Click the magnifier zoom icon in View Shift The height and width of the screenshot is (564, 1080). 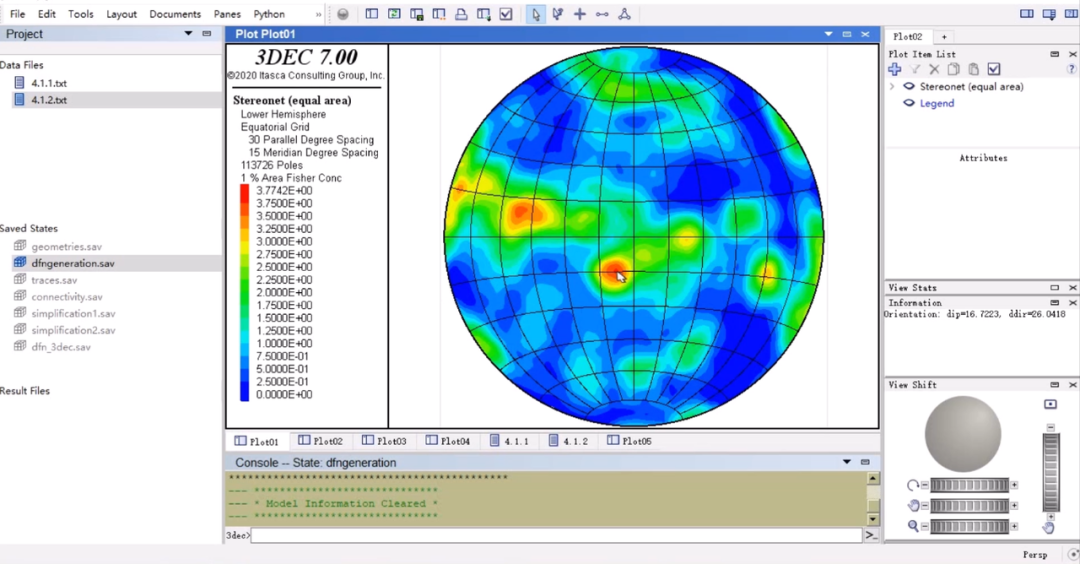pos(913,526)
